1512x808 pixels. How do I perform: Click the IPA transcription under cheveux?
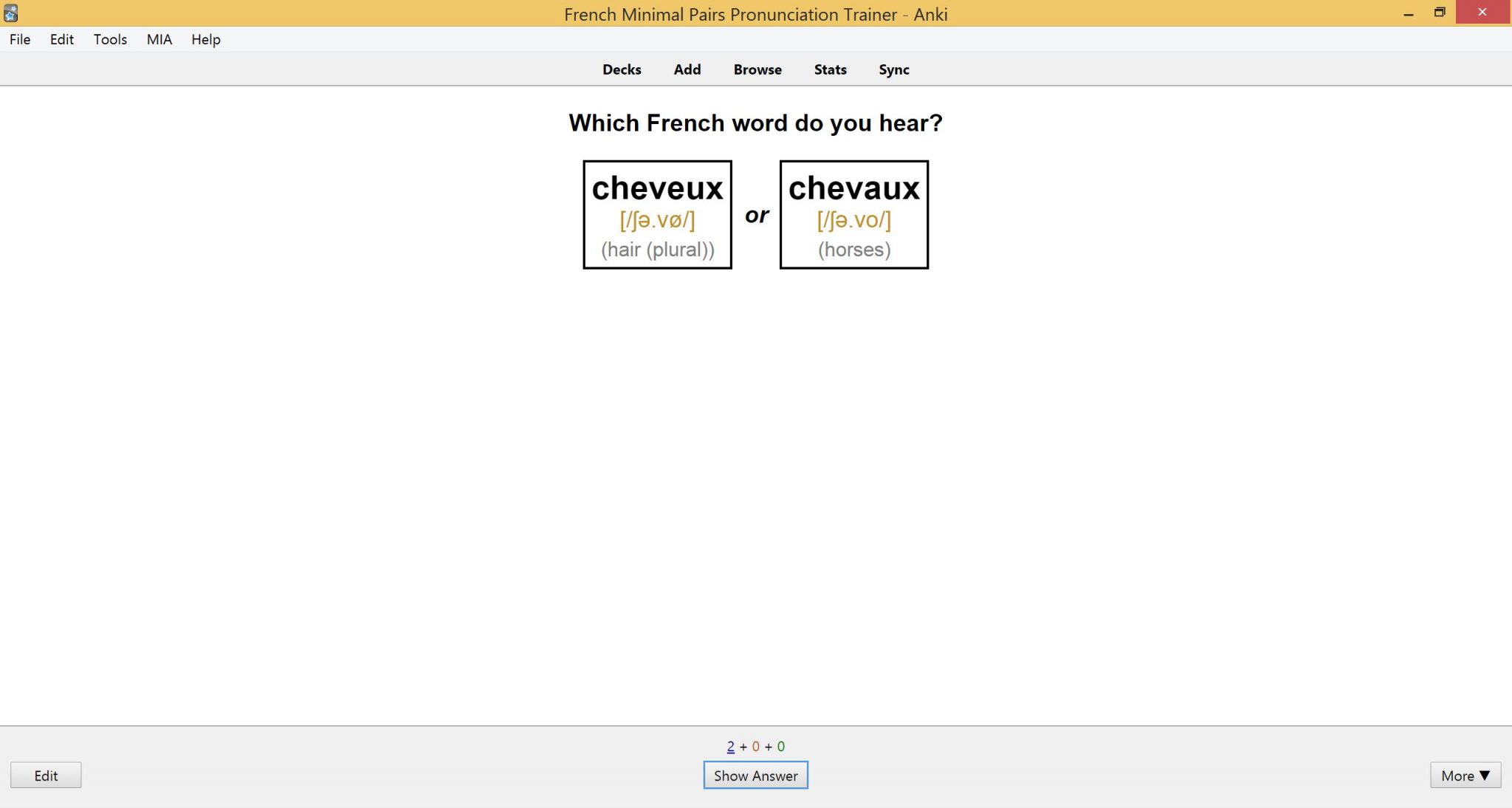point(656,219)
